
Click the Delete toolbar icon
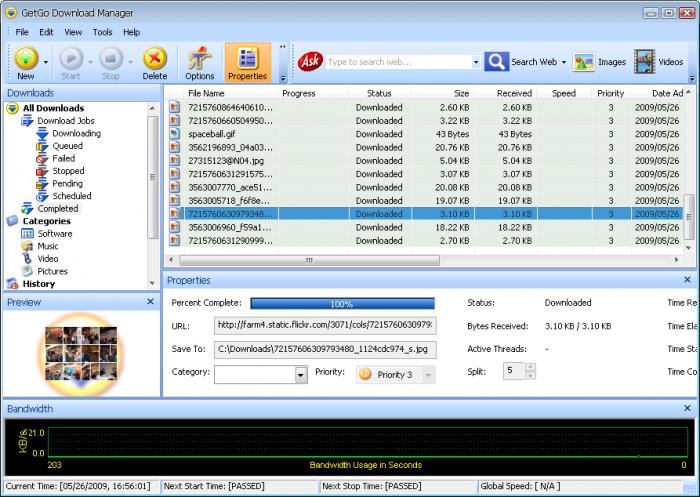[154, 58]
